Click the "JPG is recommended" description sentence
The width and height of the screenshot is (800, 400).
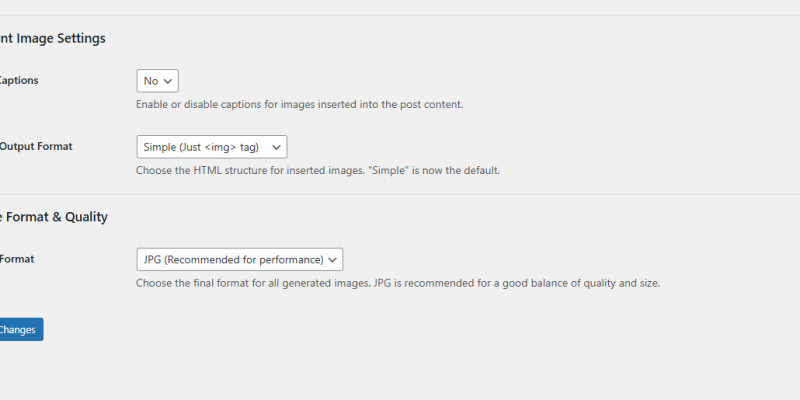(516, 283)
